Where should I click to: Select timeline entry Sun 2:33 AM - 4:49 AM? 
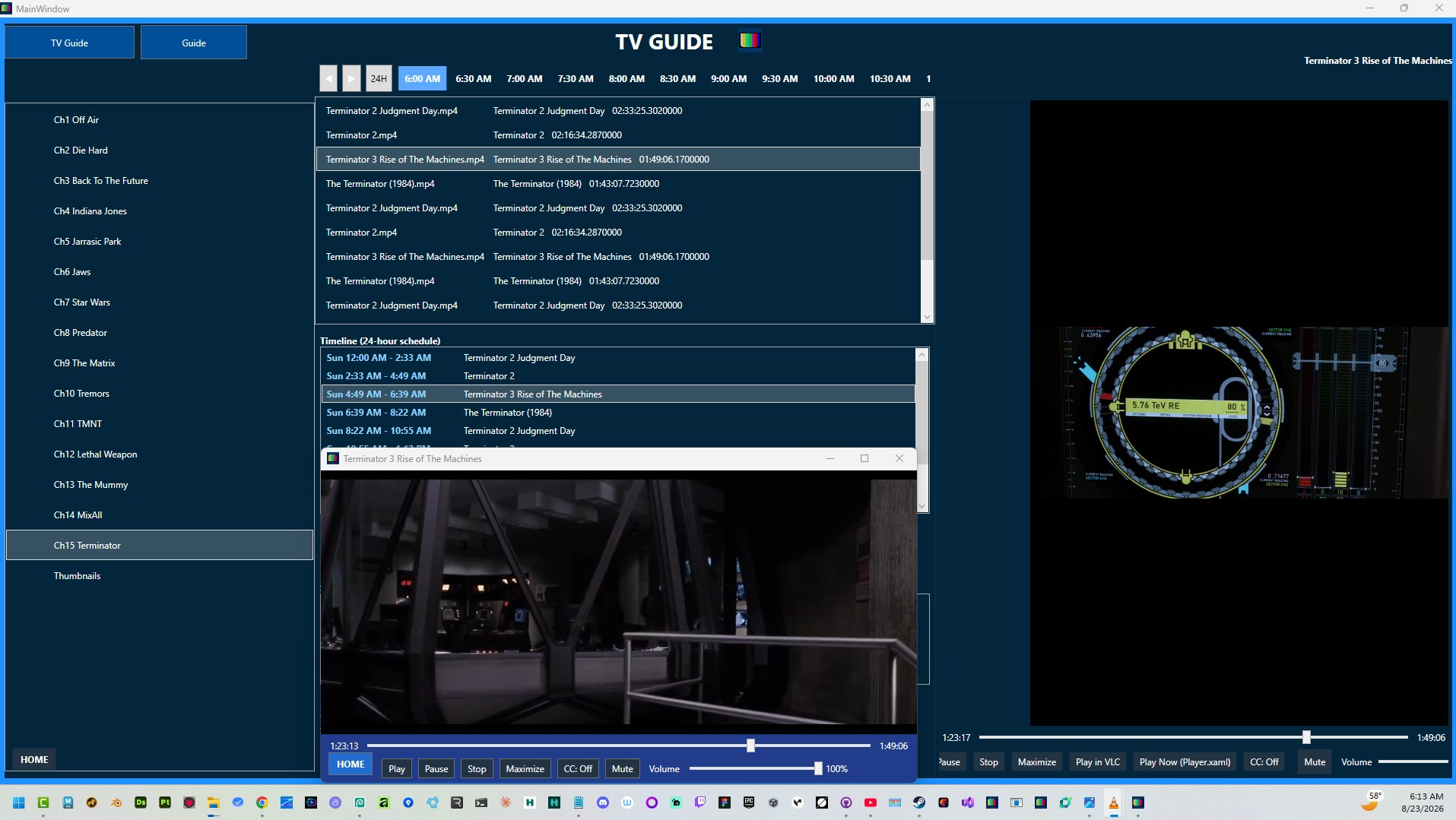pyautogui.click(x=618, y=376)
